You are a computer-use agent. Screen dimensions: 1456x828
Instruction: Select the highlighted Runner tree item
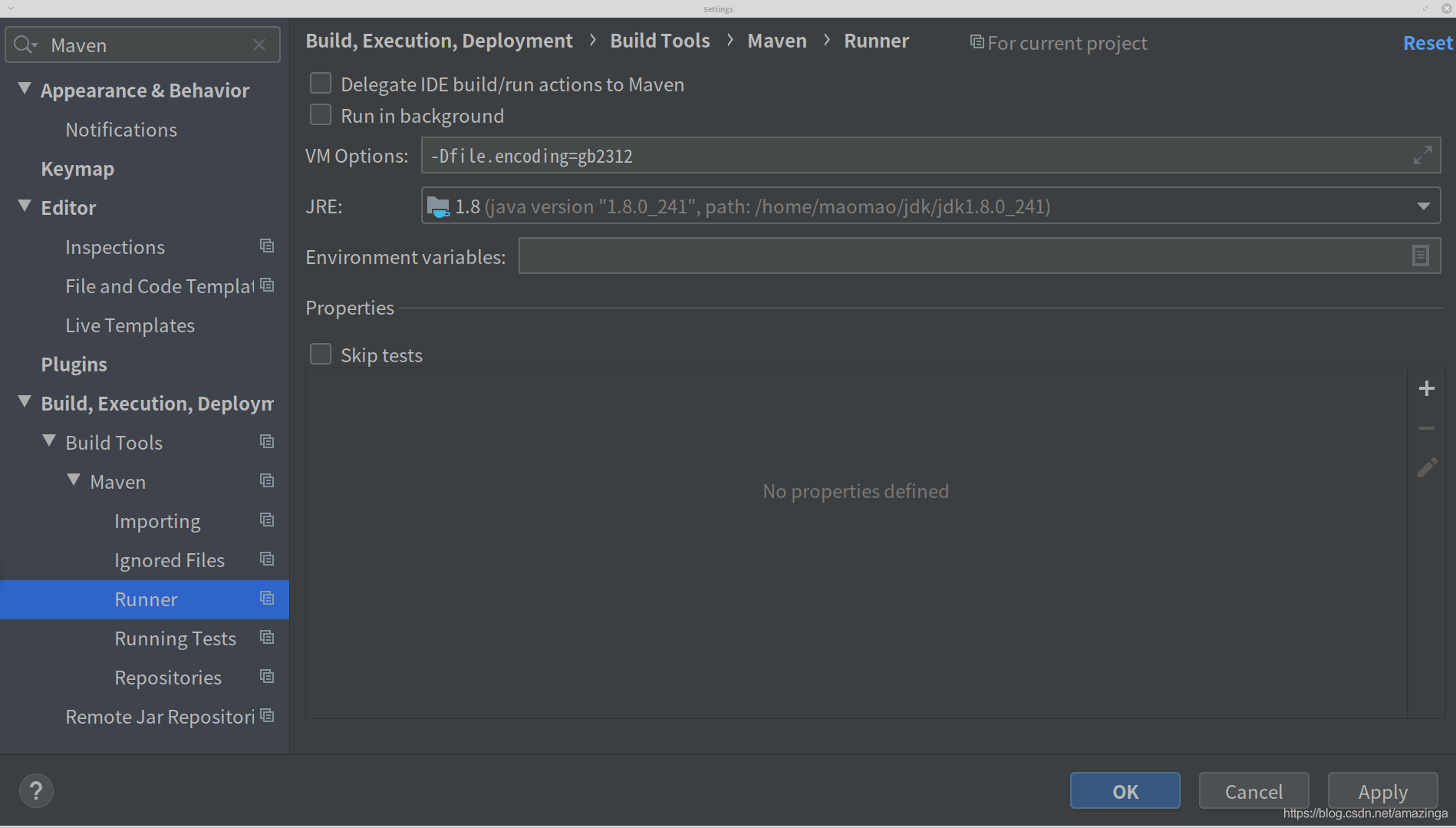[x=144, y=599]
